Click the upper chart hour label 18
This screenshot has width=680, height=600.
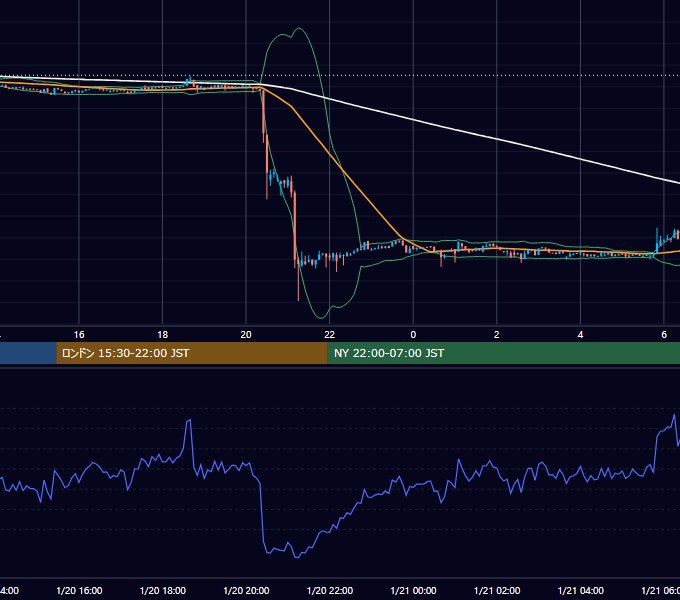pyautogui.click(x=163, y=335)
